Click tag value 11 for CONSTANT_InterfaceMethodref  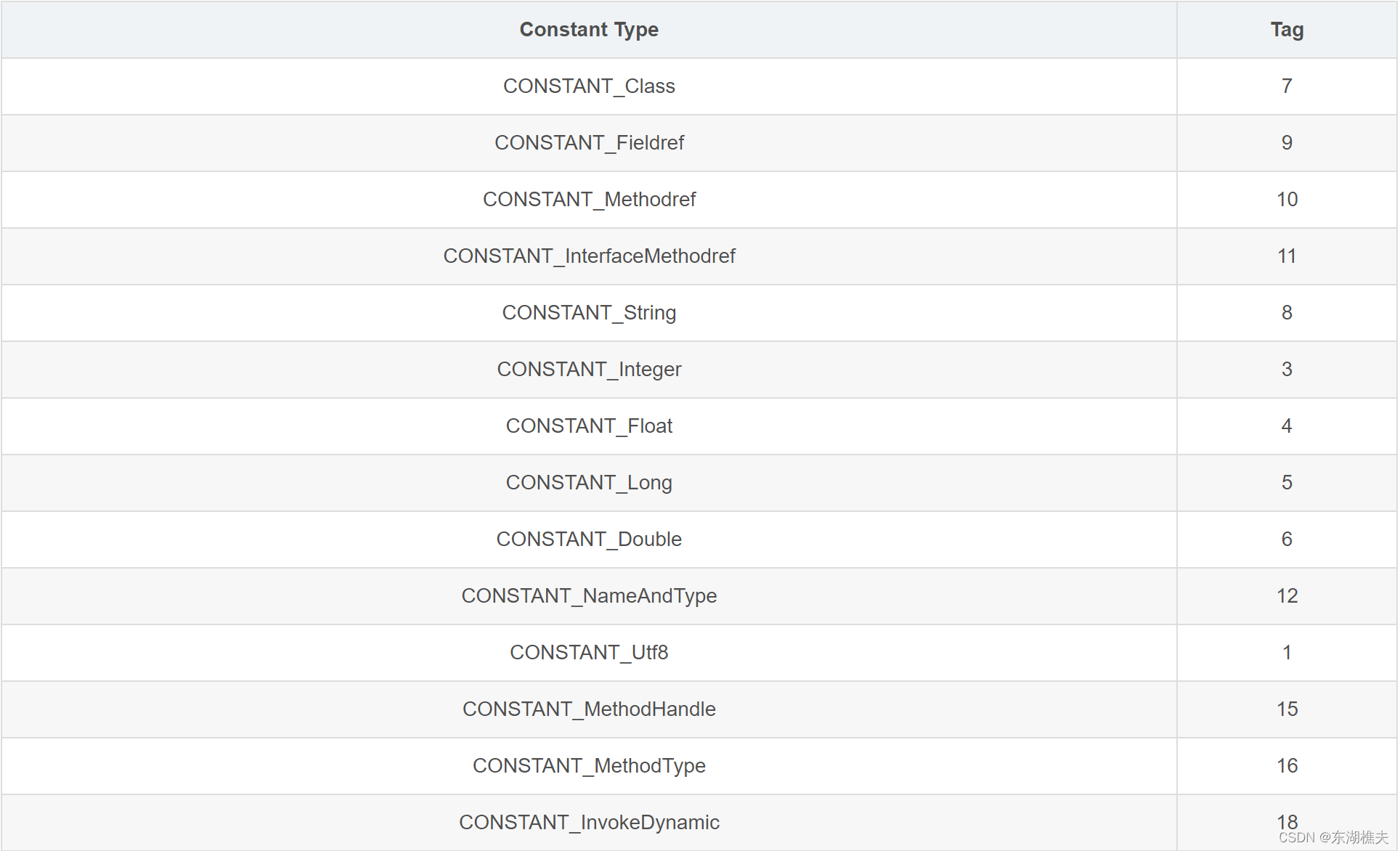(x=1287, y=256)
